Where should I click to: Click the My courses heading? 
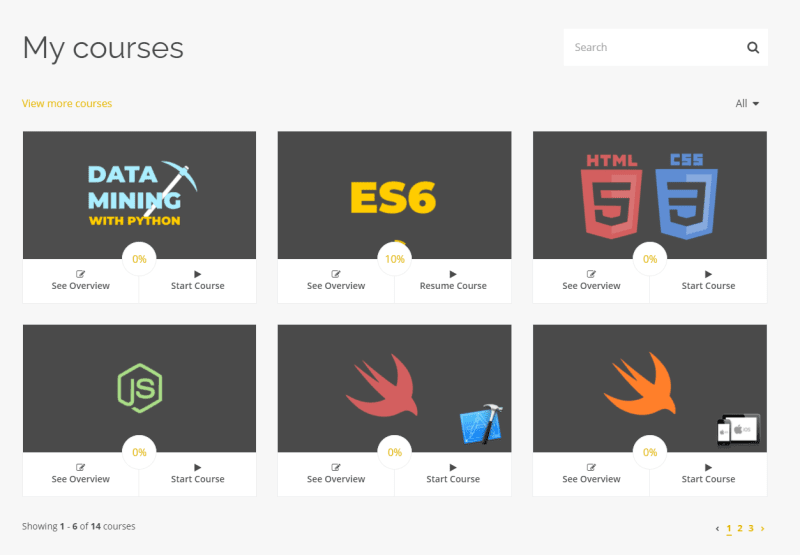(x=103, y=48)
